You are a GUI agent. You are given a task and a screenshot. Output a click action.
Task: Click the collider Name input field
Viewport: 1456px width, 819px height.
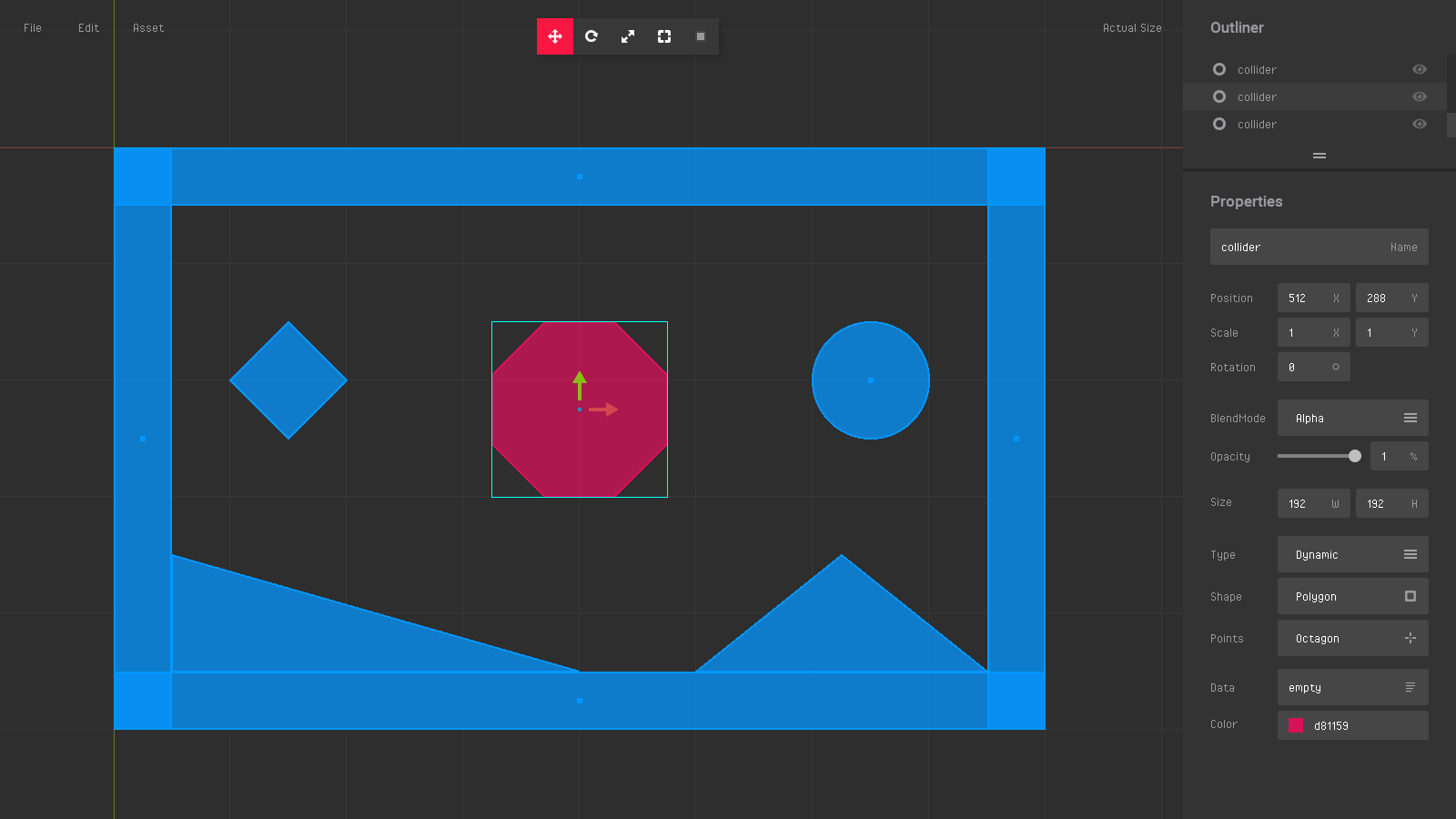click(x=1301, y=247)
